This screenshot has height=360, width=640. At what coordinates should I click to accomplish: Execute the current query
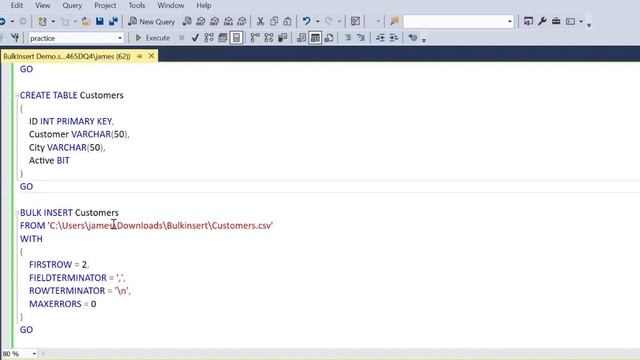(152, 38)
